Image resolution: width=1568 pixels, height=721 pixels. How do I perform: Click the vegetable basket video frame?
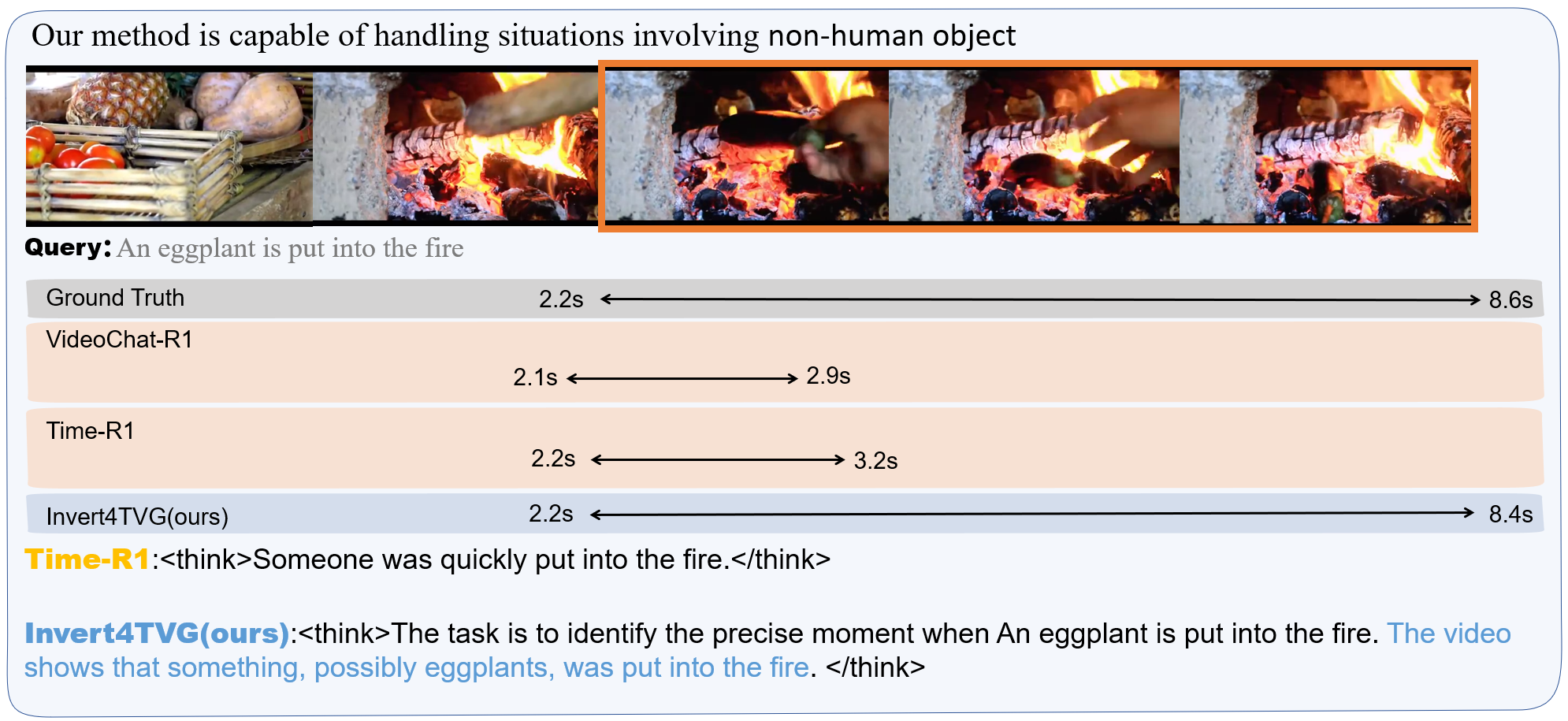(169, 146)
